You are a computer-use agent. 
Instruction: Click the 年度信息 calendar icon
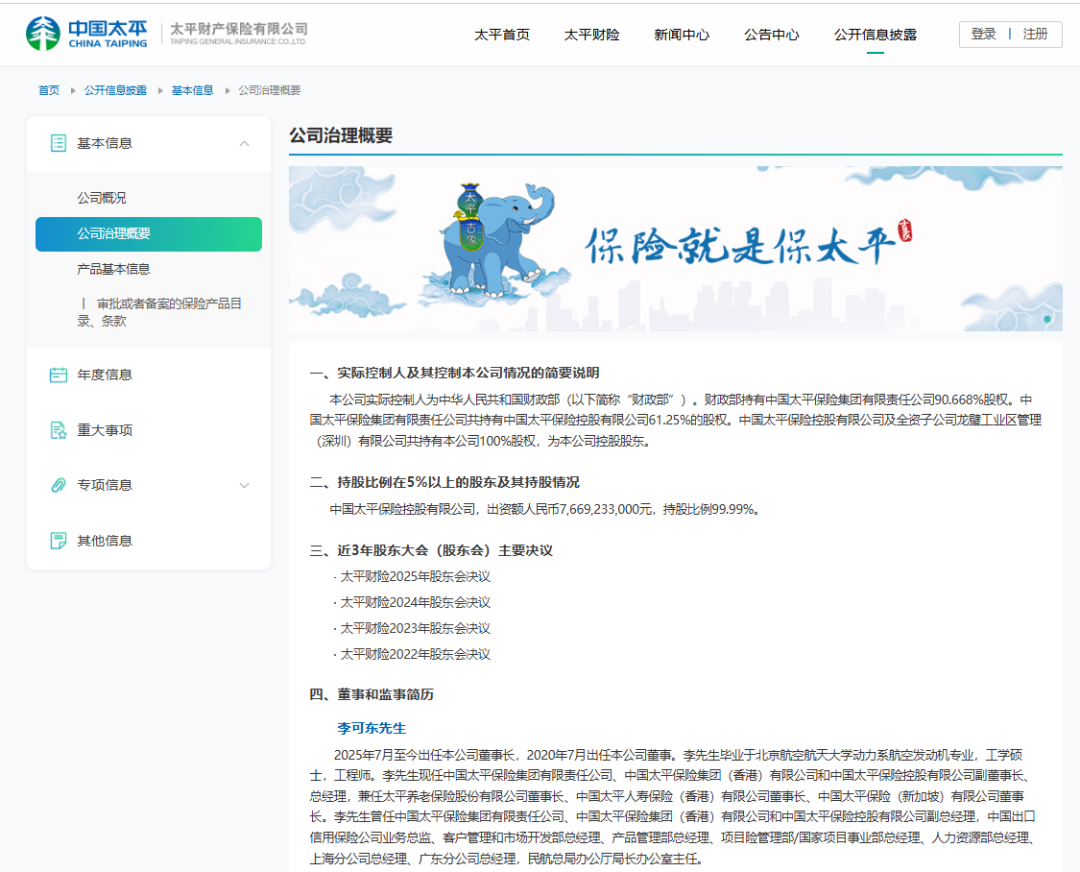[59, 375]
